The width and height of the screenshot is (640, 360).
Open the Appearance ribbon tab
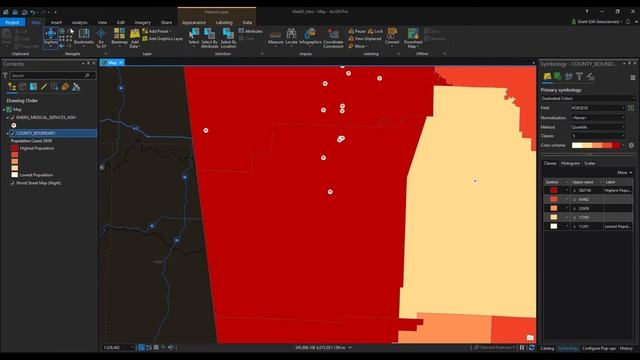click(194, 22)
